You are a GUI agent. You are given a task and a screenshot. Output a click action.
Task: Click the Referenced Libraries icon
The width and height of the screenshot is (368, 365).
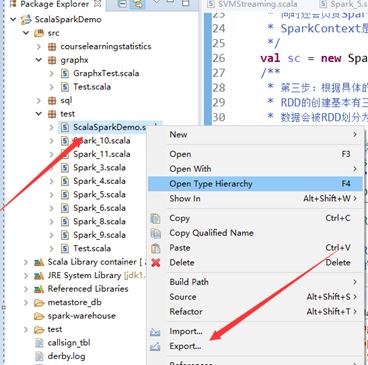tap(39, 289)
